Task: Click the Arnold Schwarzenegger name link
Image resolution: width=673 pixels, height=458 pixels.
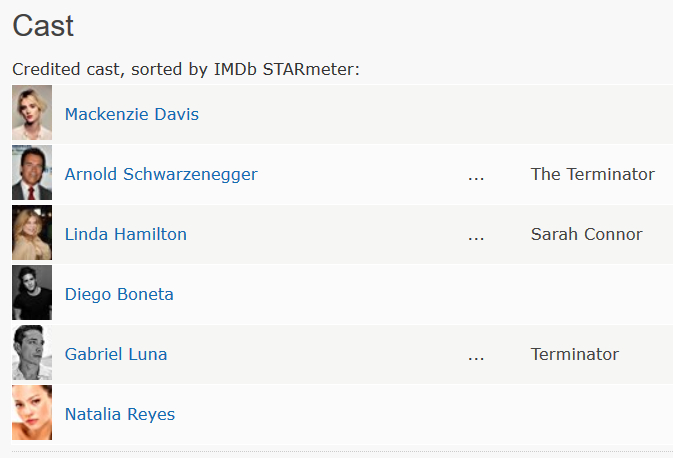Action: (161, 174)
